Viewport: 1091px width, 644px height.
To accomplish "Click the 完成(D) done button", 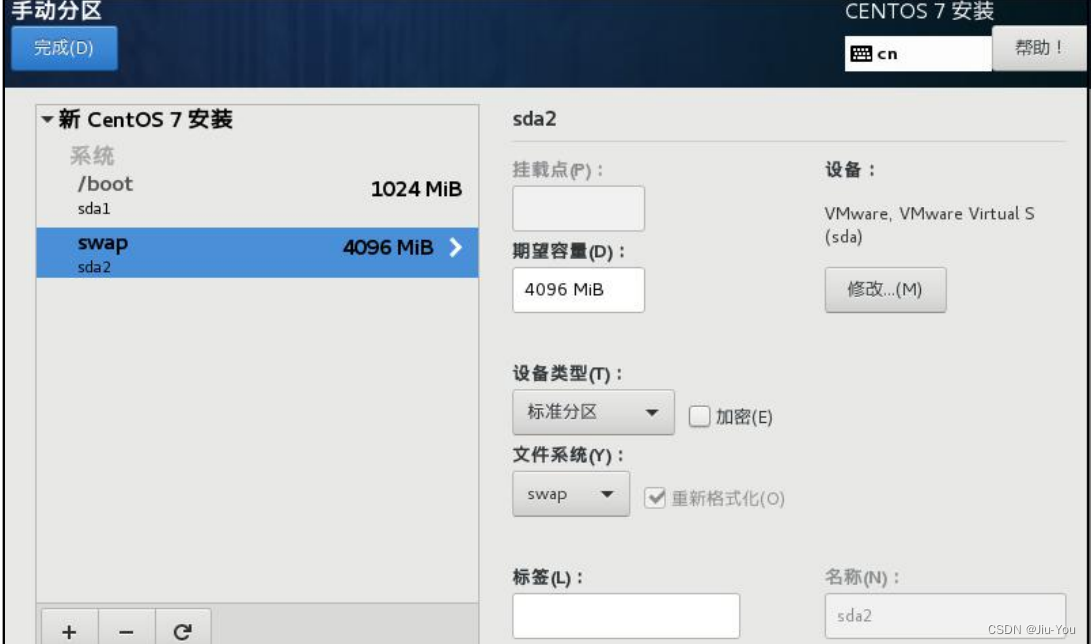I will (x=64, y=47).
